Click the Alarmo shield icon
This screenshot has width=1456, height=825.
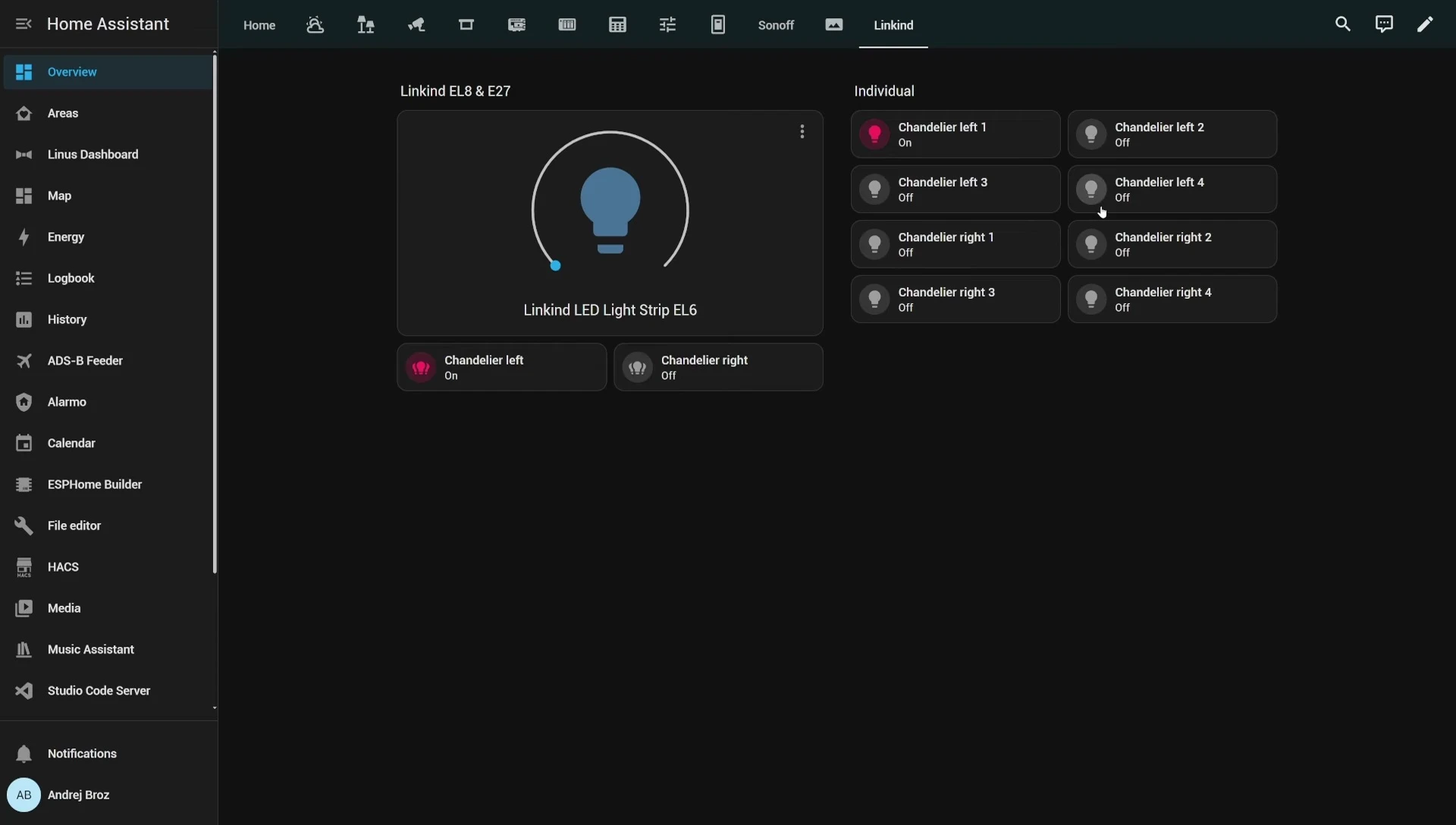[x=24, y=402]
